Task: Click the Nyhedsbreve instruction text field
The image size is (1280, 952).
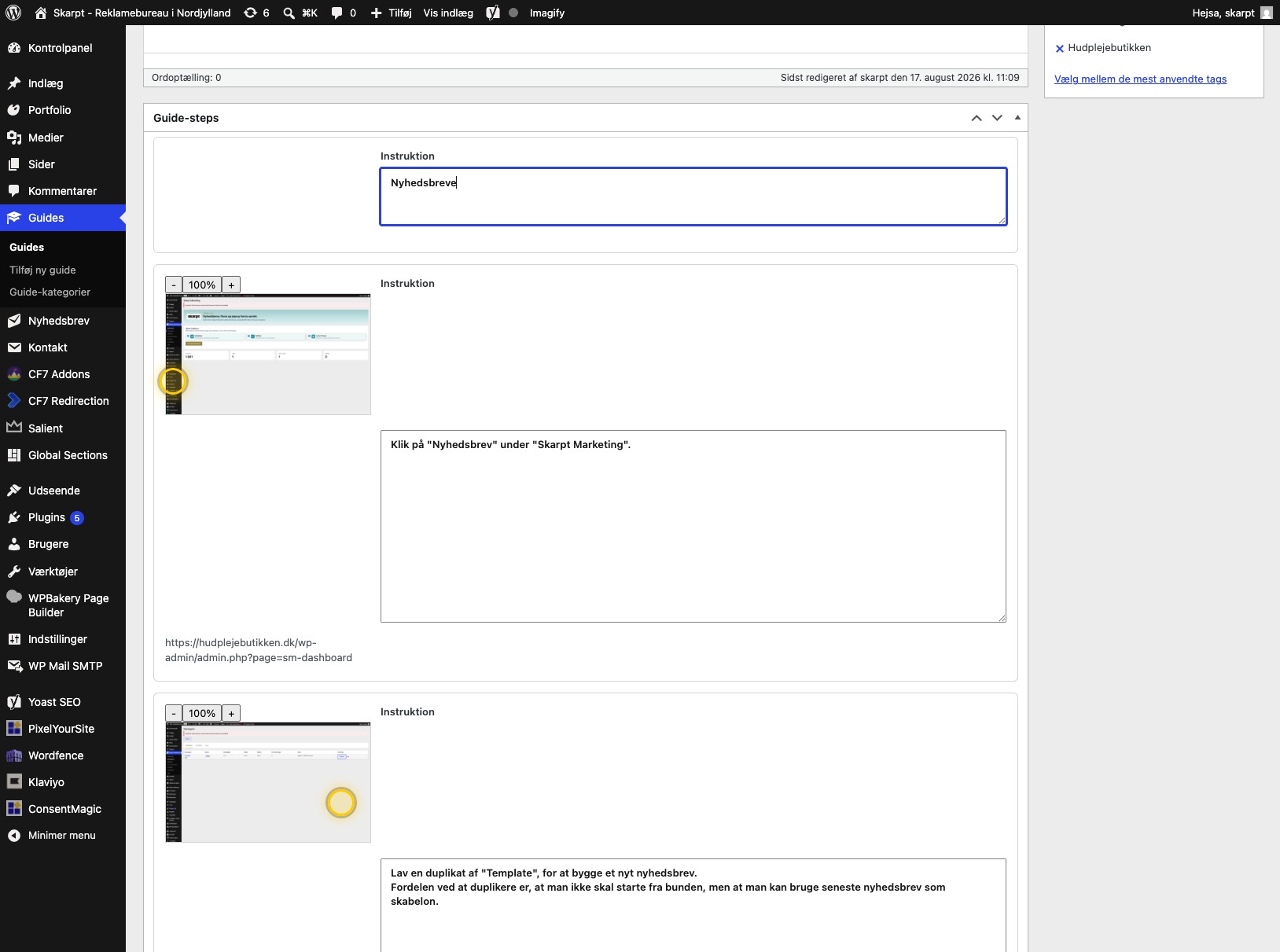Action: point(693,197)
